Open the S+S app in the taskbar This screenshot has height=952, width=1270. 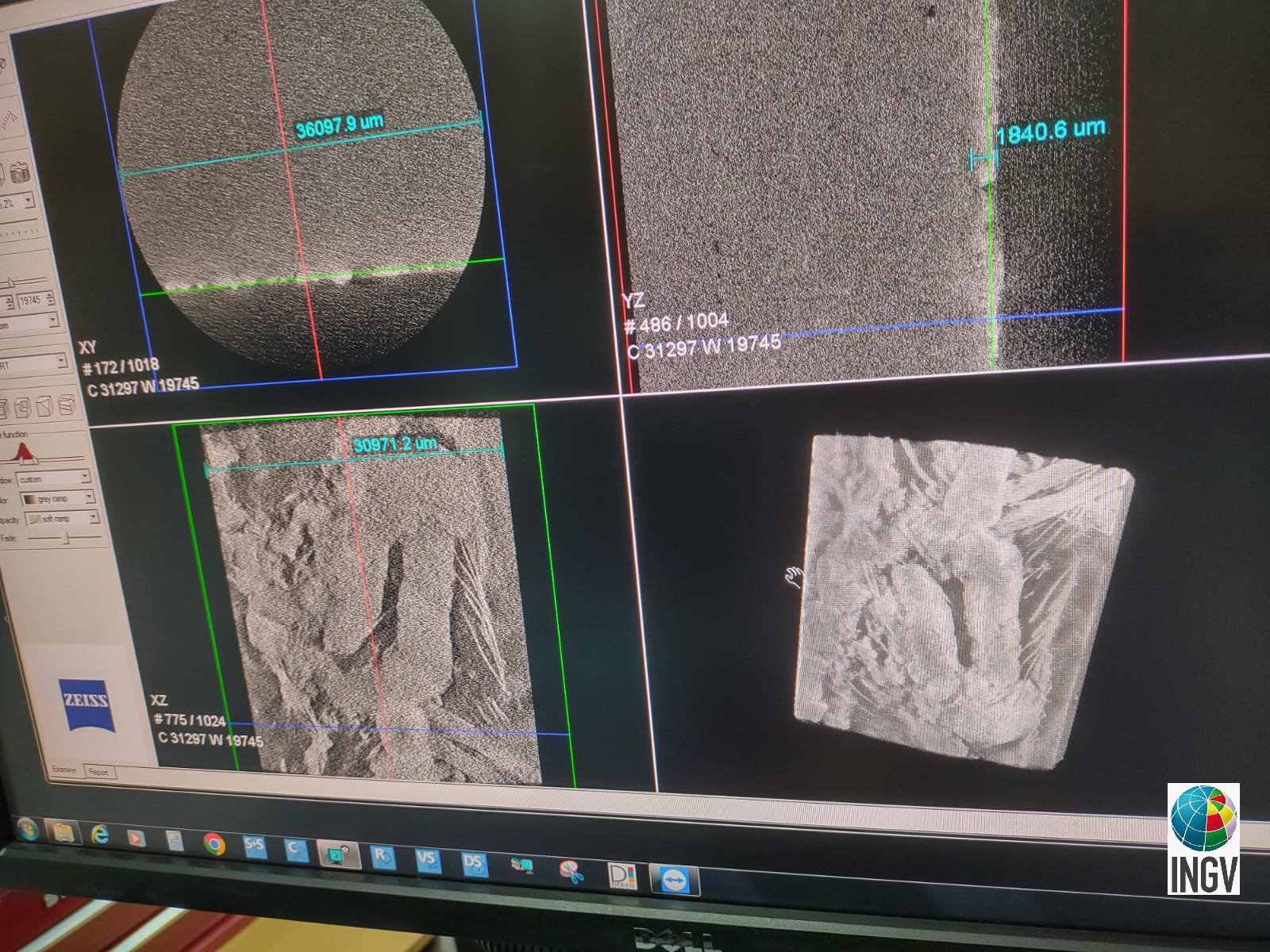tap(254, 846)
